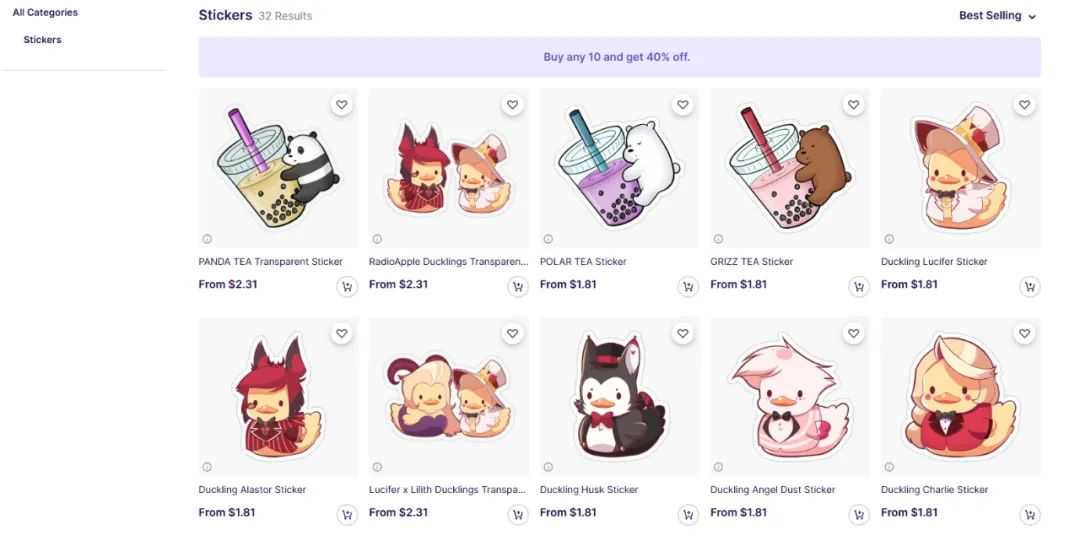This screenshot has width=1080, height=536.
Task: Add Duckling Husk Sticker to cart
Action: point(688,515)
